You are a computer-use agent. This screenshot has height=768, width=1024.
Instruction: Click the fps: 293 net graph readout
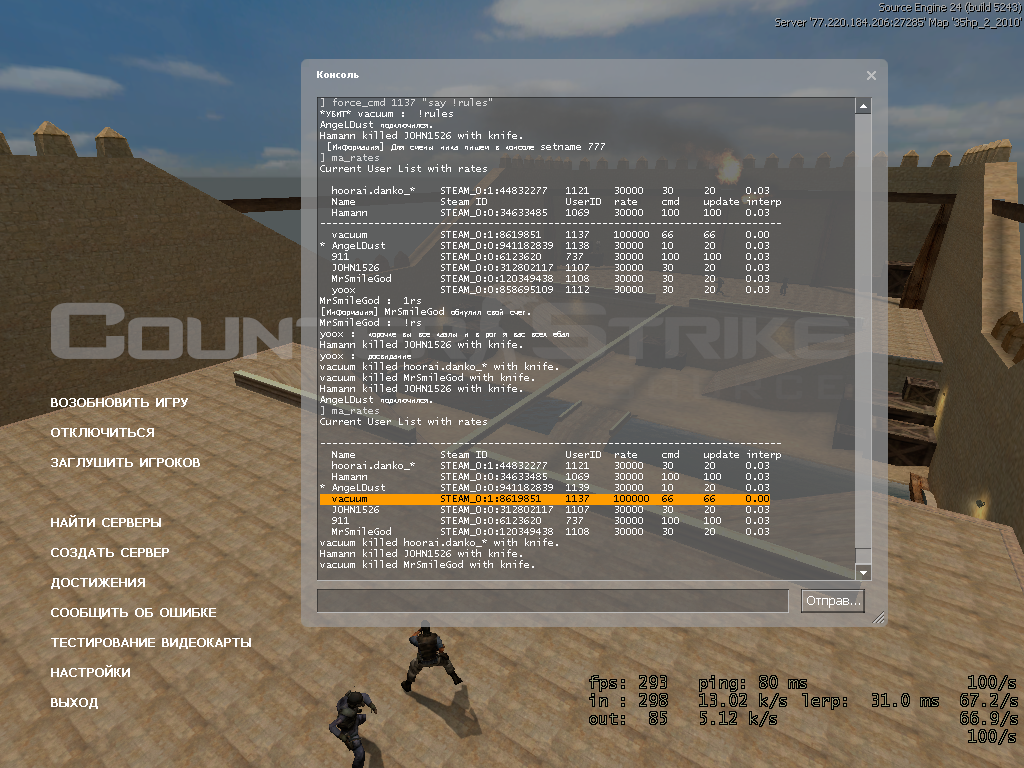click(x=628, y=683)
